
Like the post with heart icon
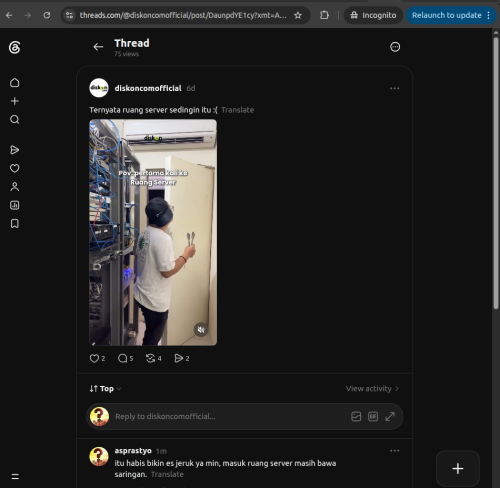[94, 358]
